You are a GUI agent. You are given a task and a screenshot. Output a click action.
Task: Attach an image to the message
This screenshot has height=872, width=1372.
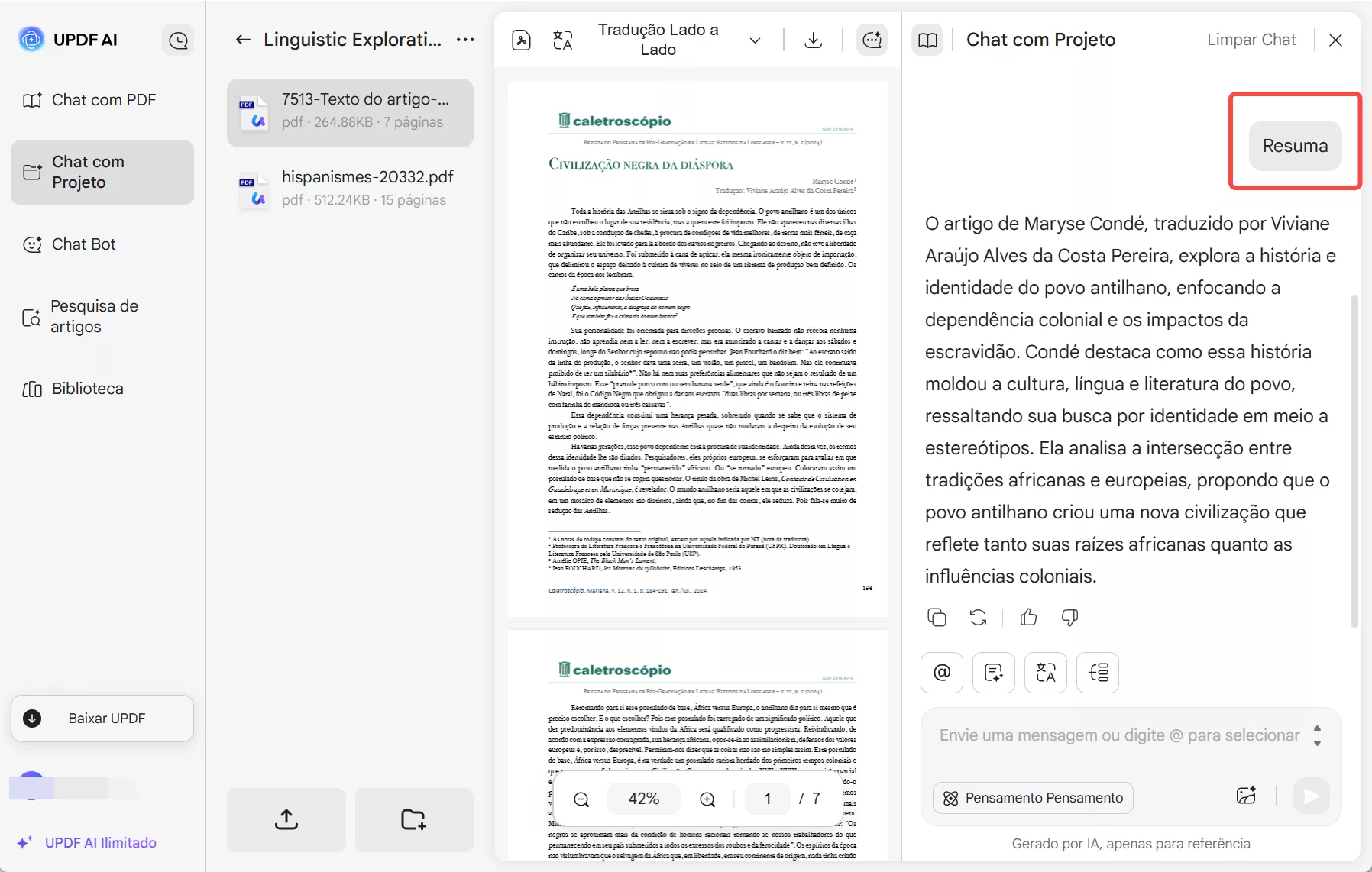coord(1246,796)
